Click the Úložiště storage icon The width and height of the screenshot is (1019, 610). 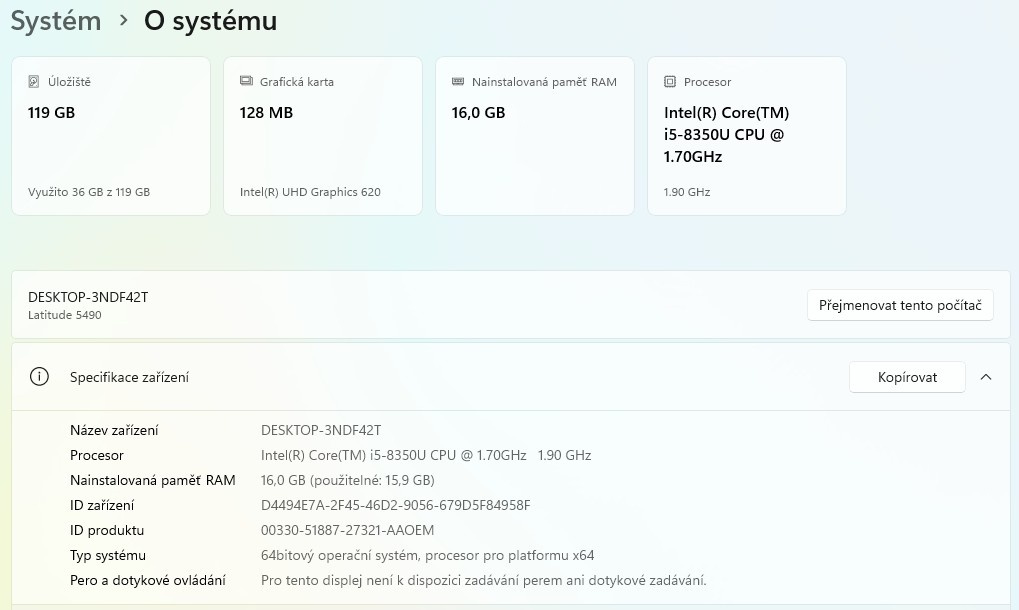tap(33, 81)
